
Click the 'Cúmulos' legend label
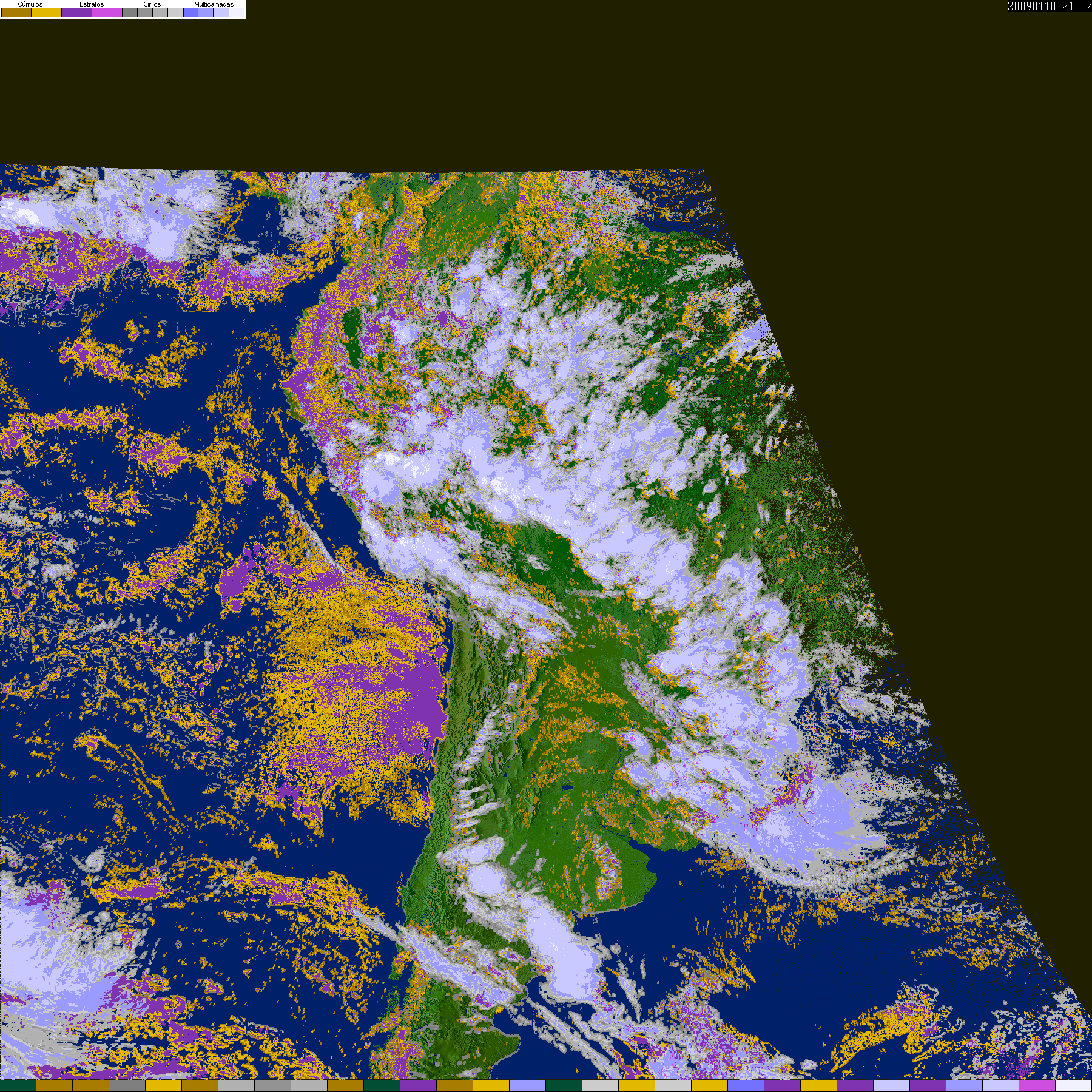[30, 4]
